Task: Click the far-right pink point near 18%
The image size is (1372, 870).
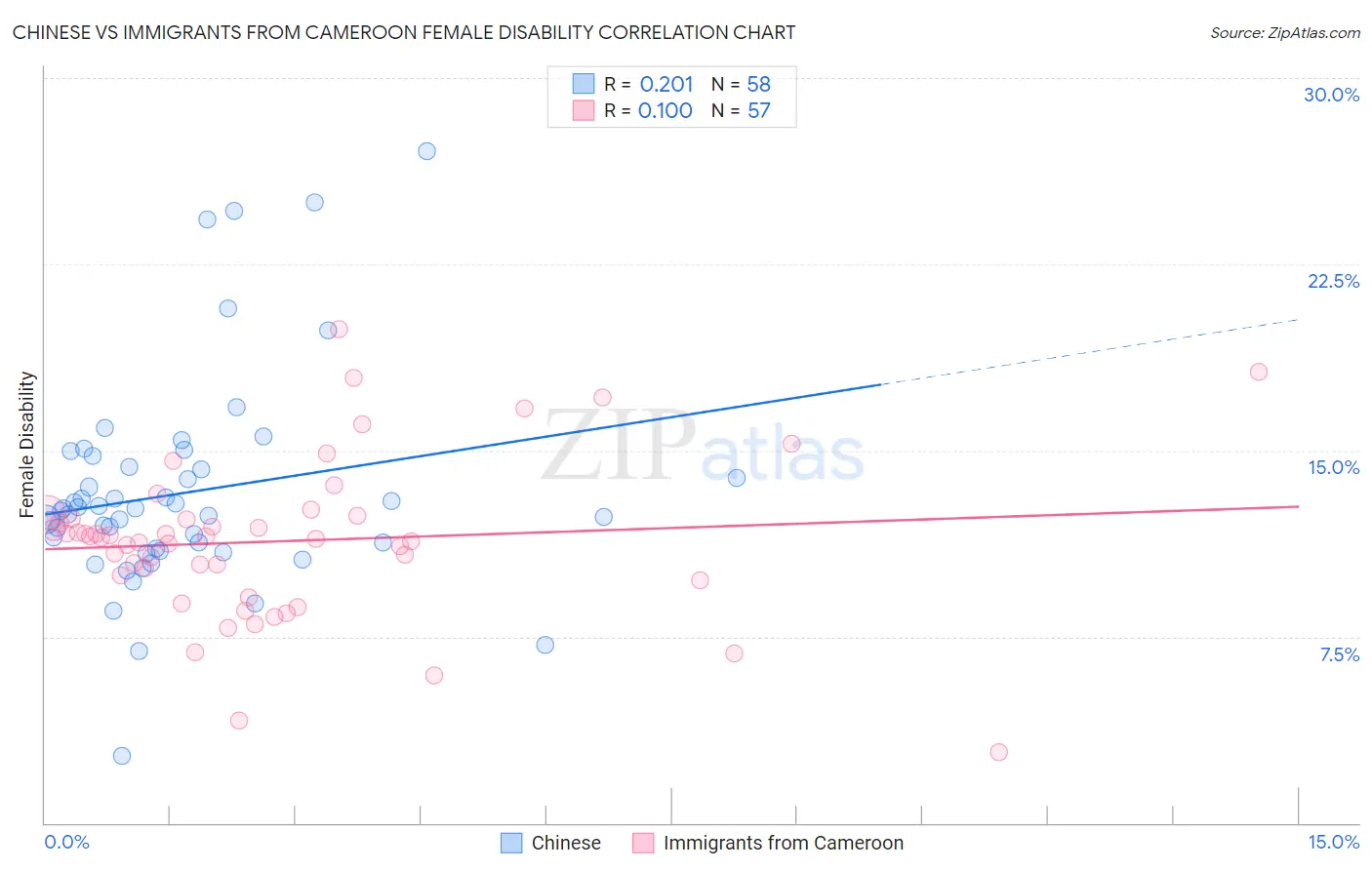Action: point(1259,372)
